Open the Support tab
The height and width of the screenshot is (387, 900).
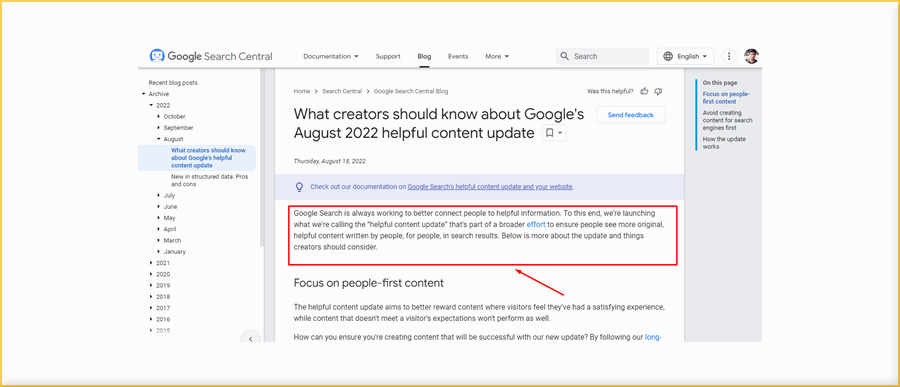[x=388, y=56]
